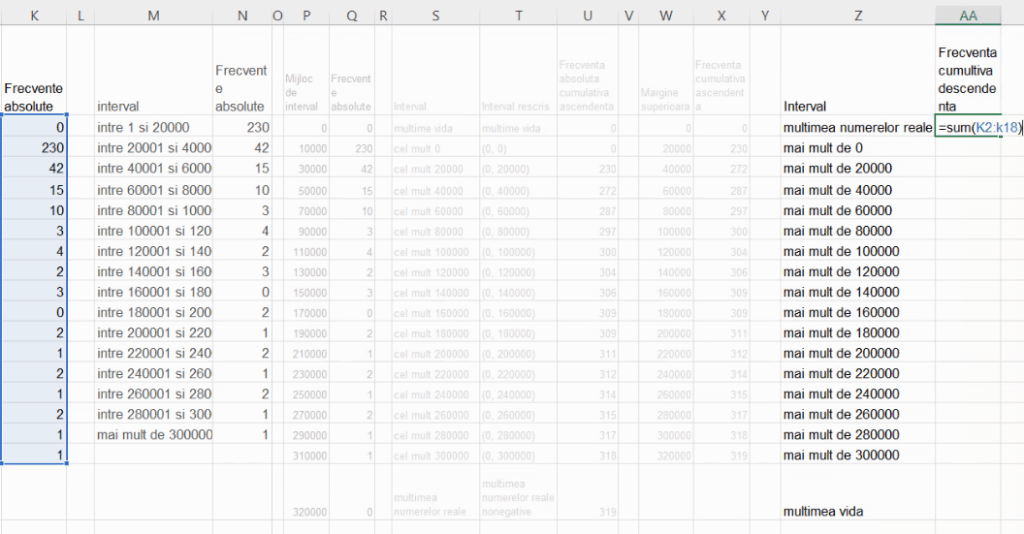Select column Z header
This screenshot has width=1024, height=534.
[858, 15]
